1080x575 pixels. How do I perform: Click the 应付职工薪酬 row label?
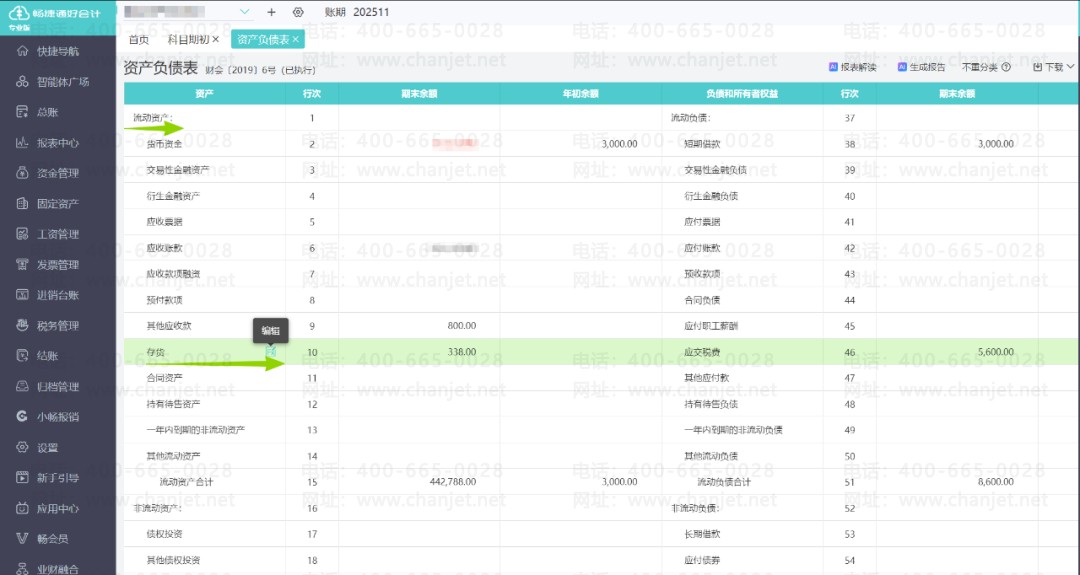click(x=711, y=326)
